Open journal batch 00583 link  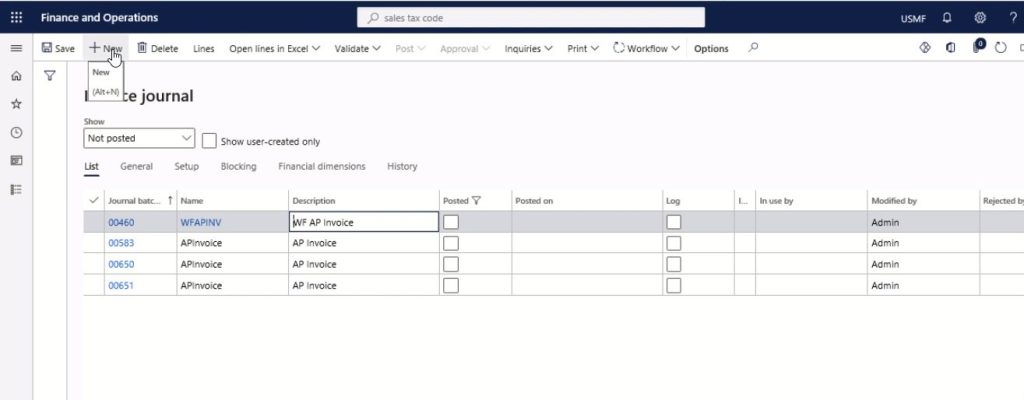point(121,243)
